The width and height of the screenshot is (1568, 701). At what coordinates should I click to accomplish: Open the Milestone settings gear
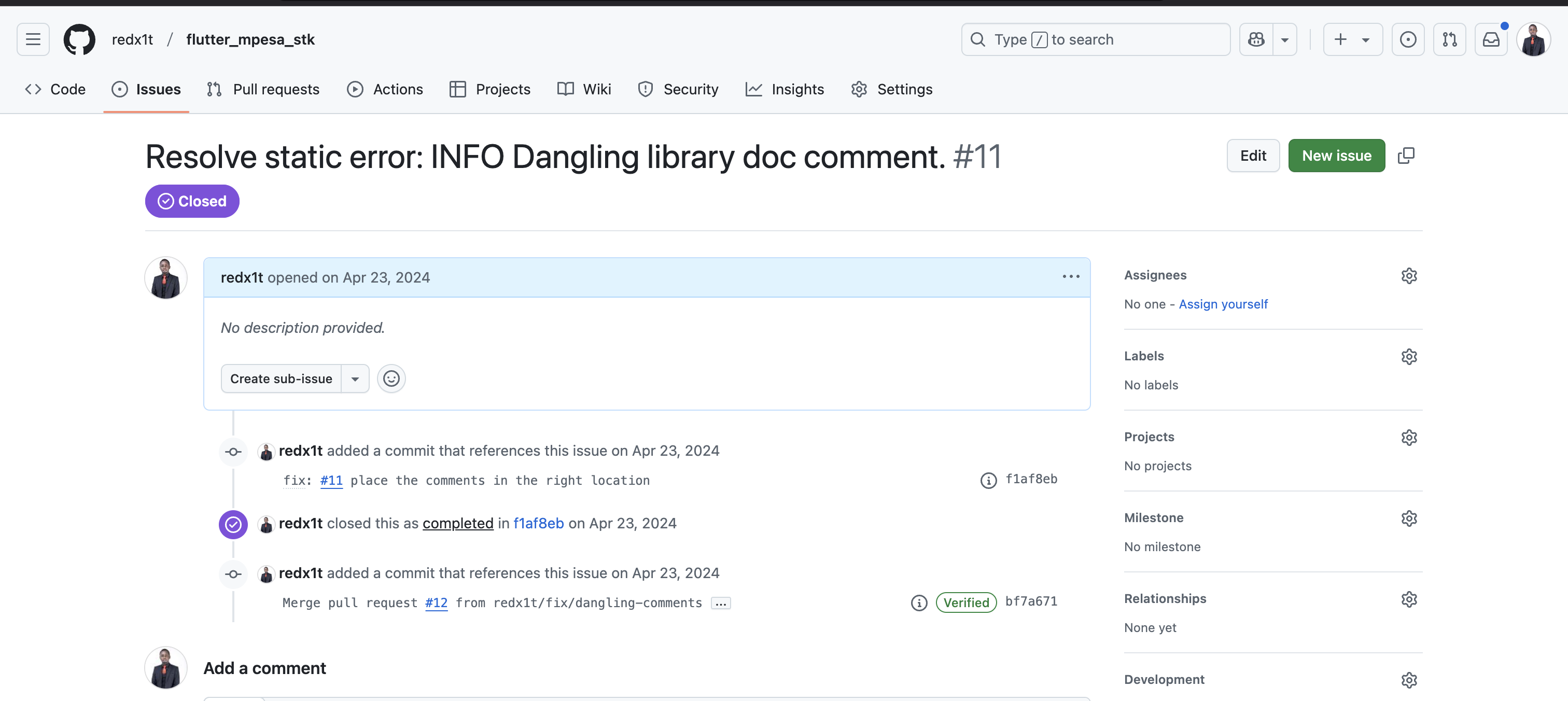(1410, 518)
